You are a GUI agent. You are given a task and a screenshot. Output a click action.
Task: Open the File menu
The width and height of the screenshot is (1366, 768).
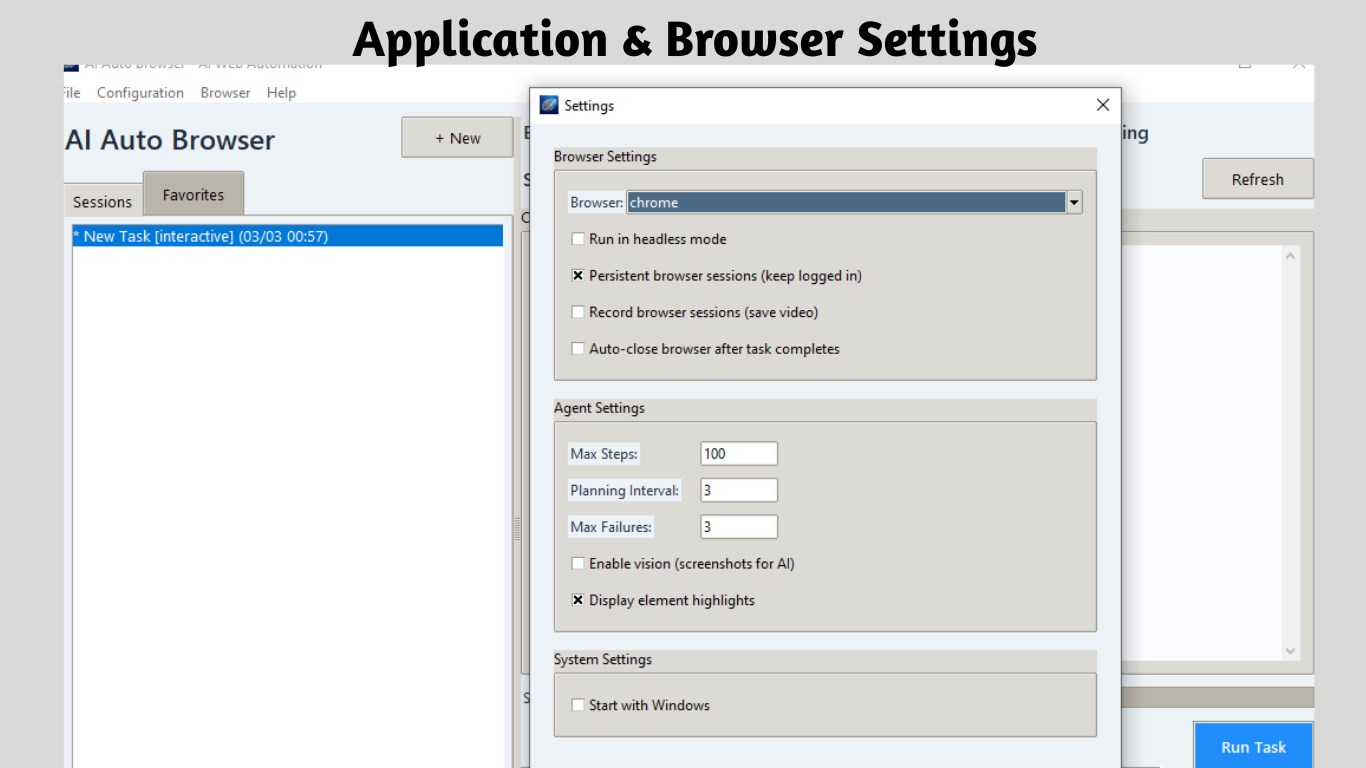click(71, 93)
